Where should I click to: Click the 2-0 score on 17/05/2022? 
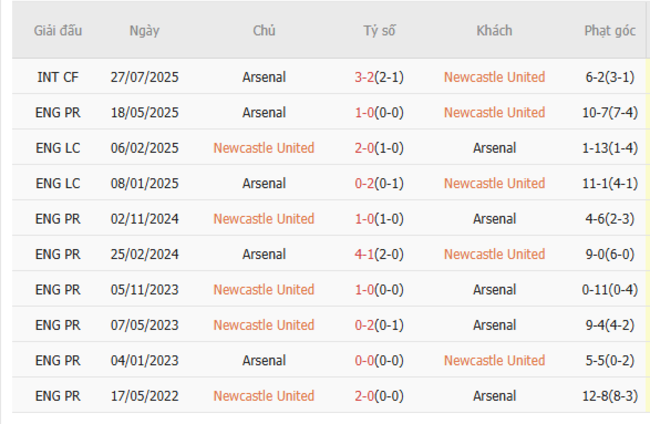366,396
